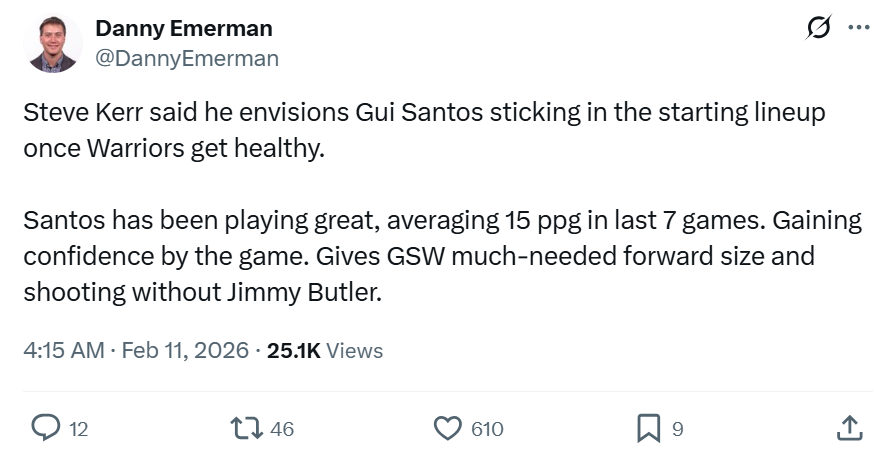This screenshot has width=874, height=454.
Task: Click the reply count of 12
Action: click(x=79, y=429)
